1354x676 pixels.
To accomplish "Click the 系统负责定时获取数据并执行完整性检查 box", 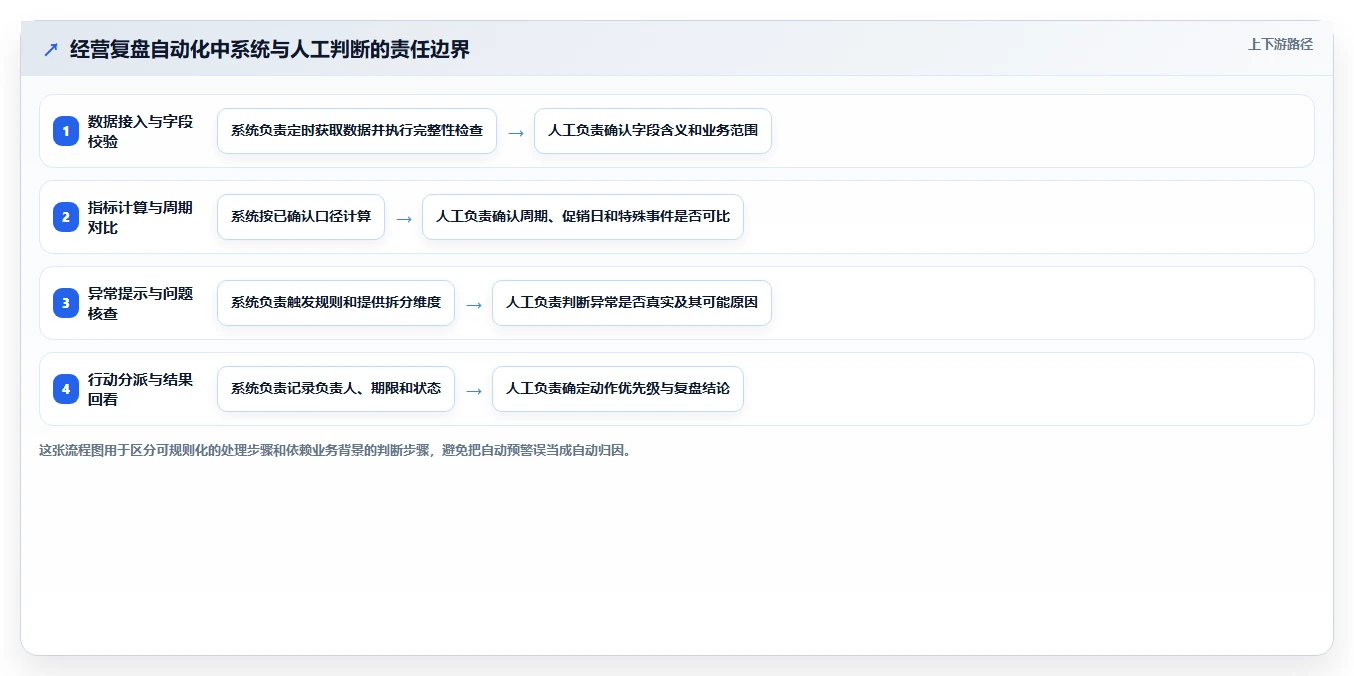I will [357, 131].
